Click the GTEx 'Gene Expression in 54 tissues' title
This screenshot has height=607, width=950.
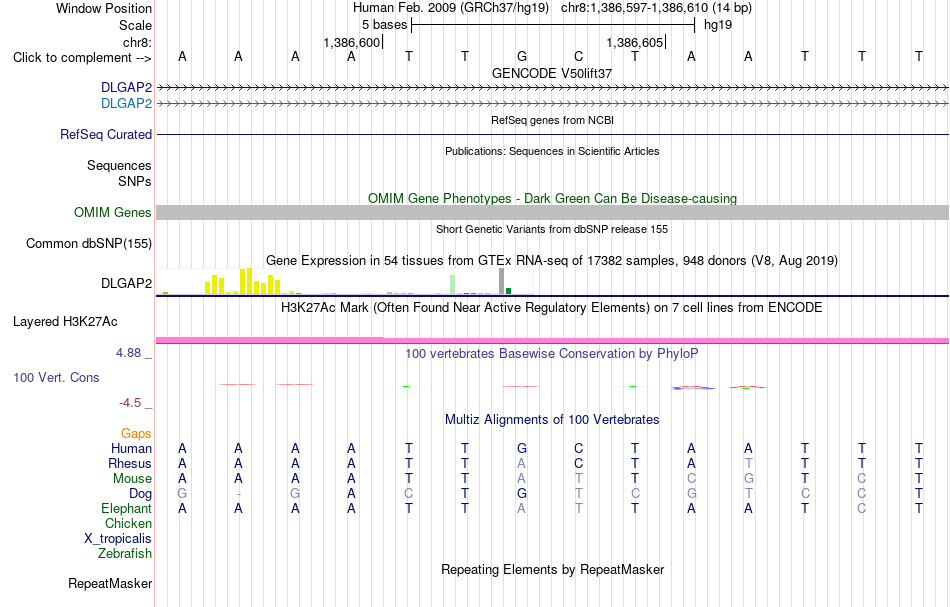click(552, 260)
